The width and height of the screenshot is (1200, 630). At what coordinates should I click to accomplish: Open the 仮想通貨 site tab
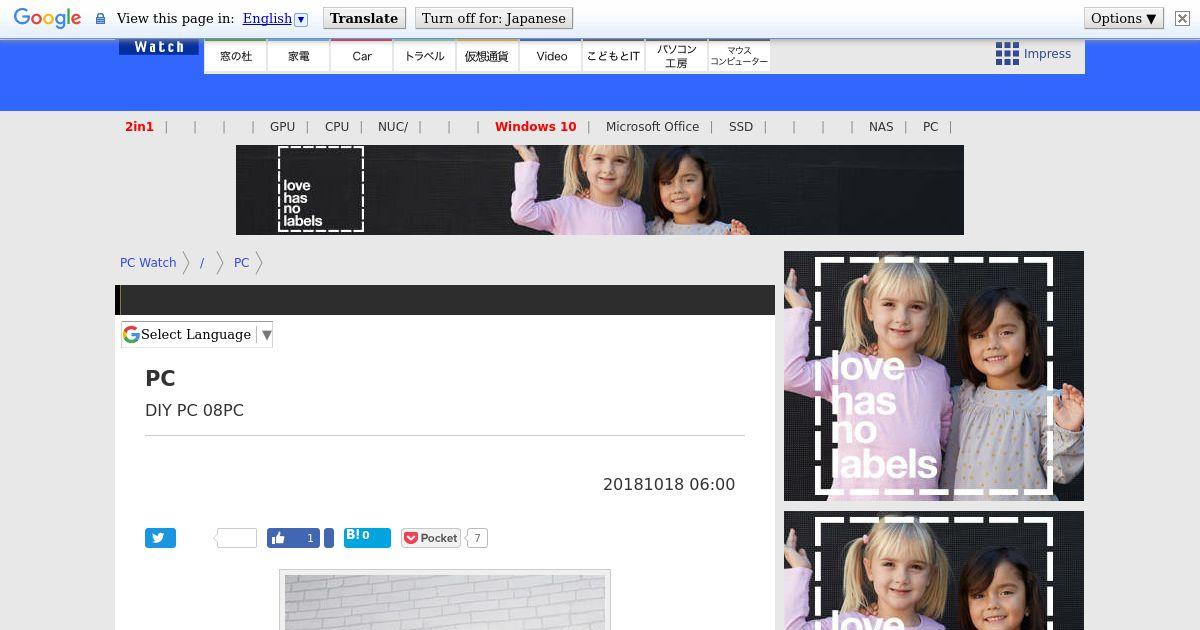[487, 56]
